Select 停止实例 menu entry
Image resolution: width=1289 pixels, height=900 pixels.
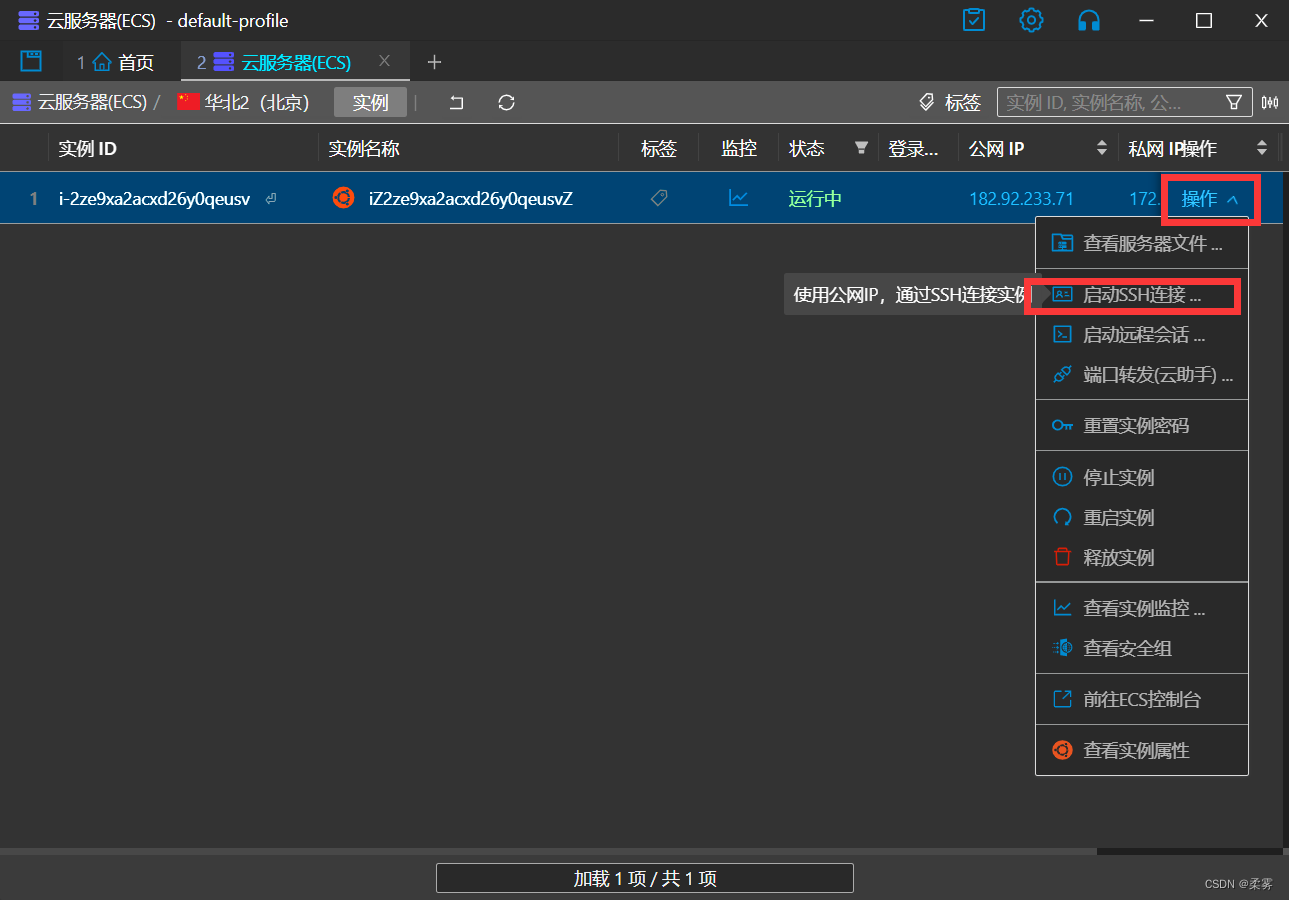1142,477
